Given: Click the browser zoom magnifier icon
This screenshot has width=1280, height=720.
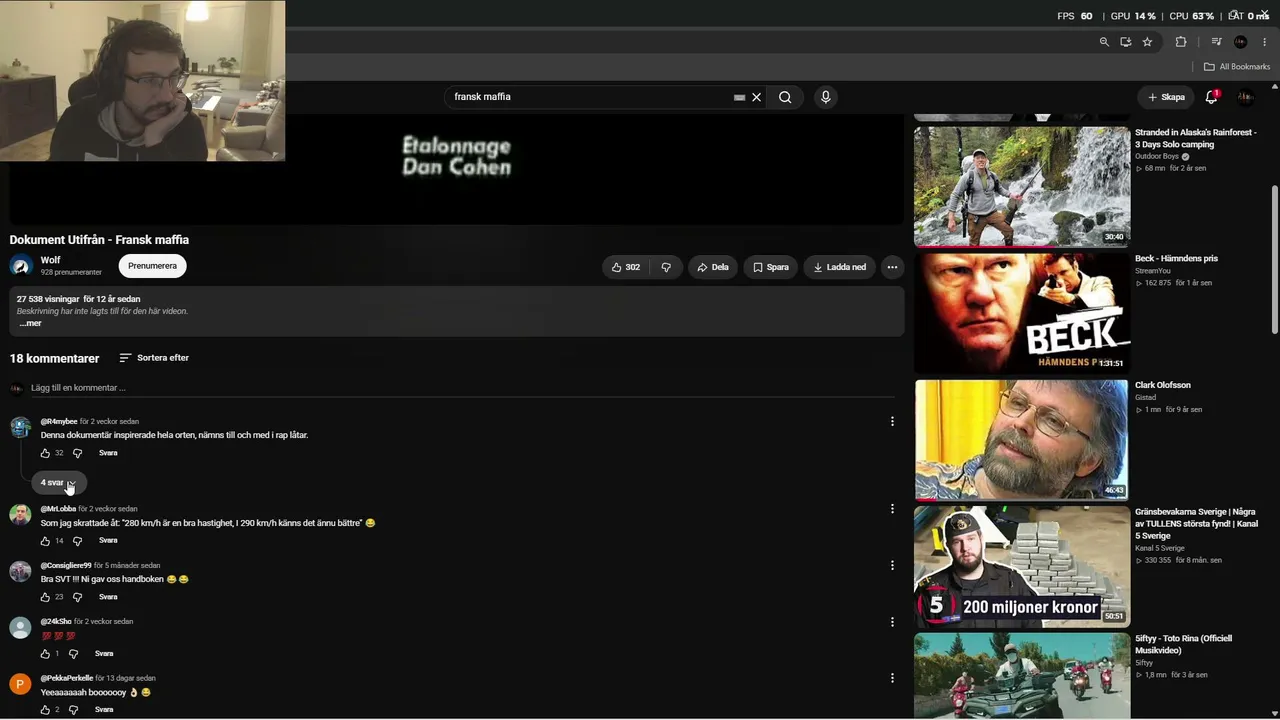Looking at the screenshot, I should 1104,42.
